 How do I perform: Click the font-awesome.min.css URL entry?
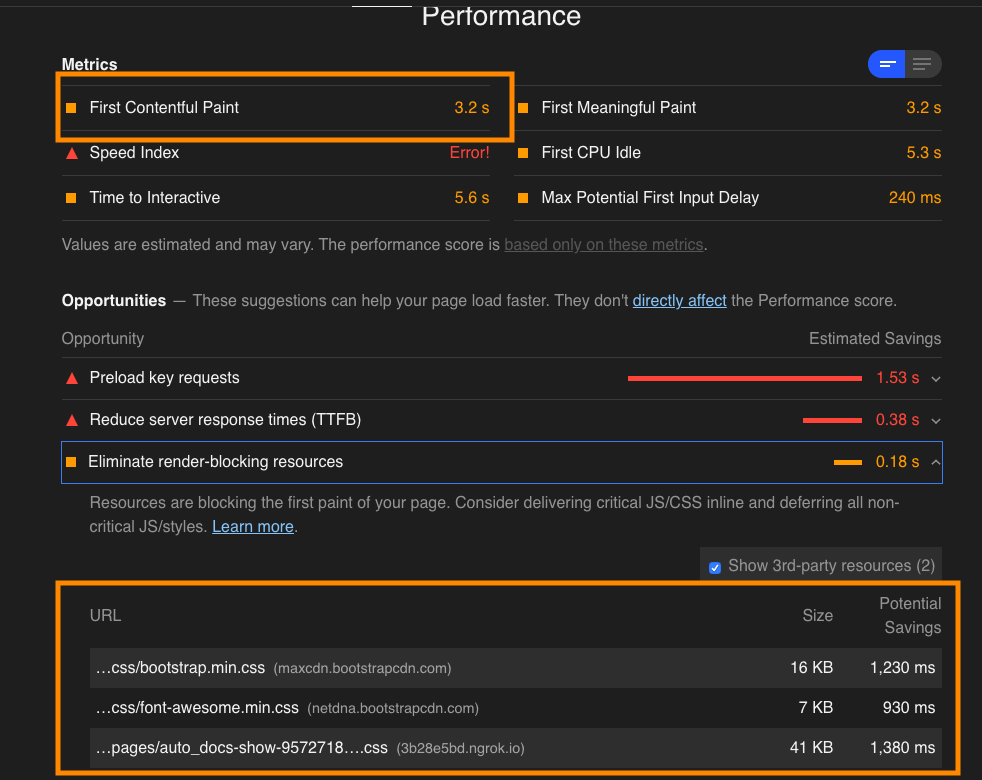pos(197,708)
